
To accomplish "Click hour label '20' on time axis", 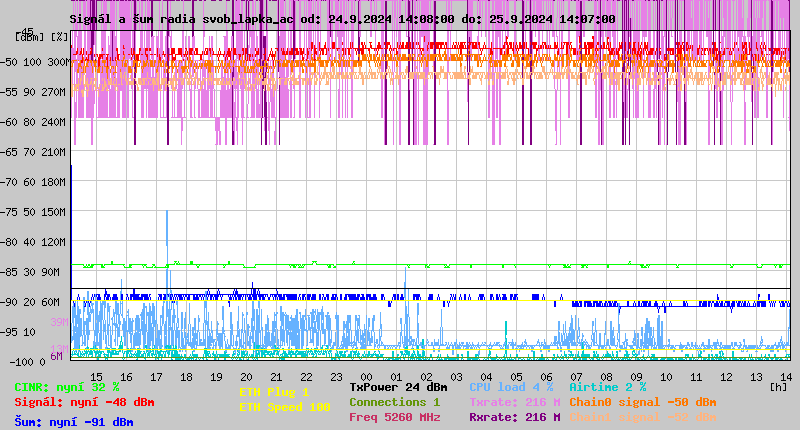I will [246, 377].
